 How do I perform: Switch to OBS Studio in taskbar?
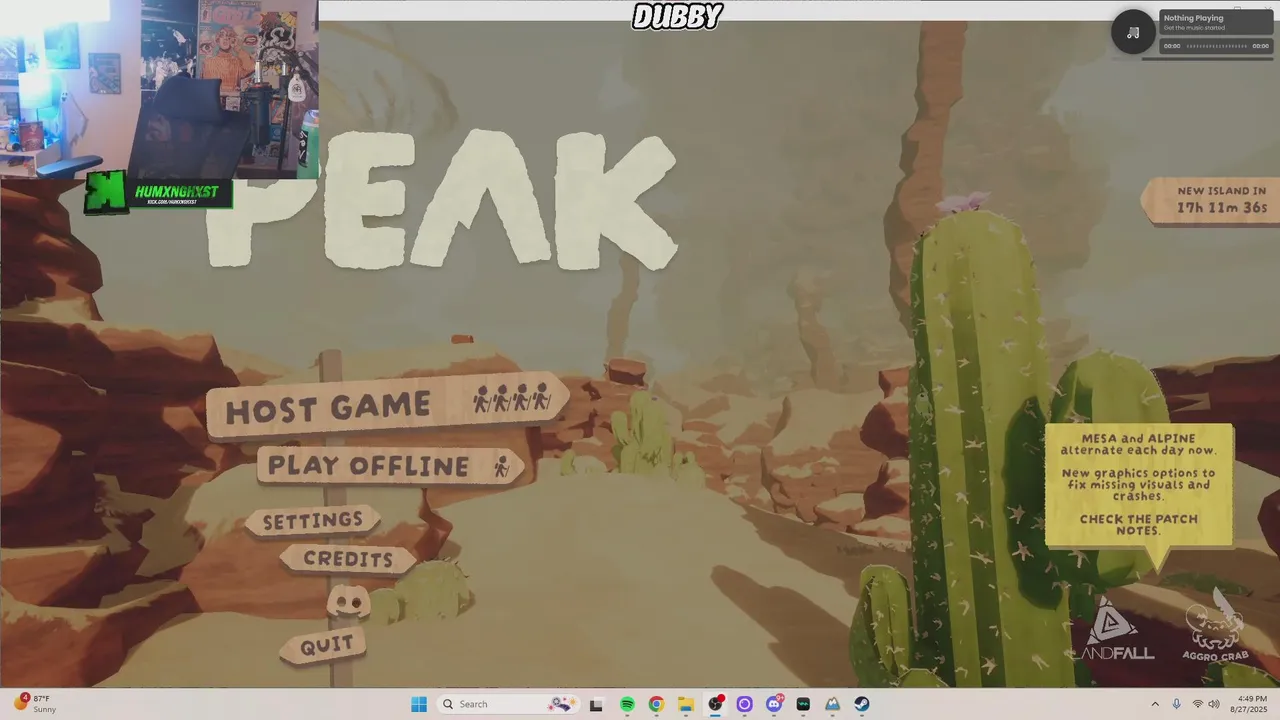[715, 704]
